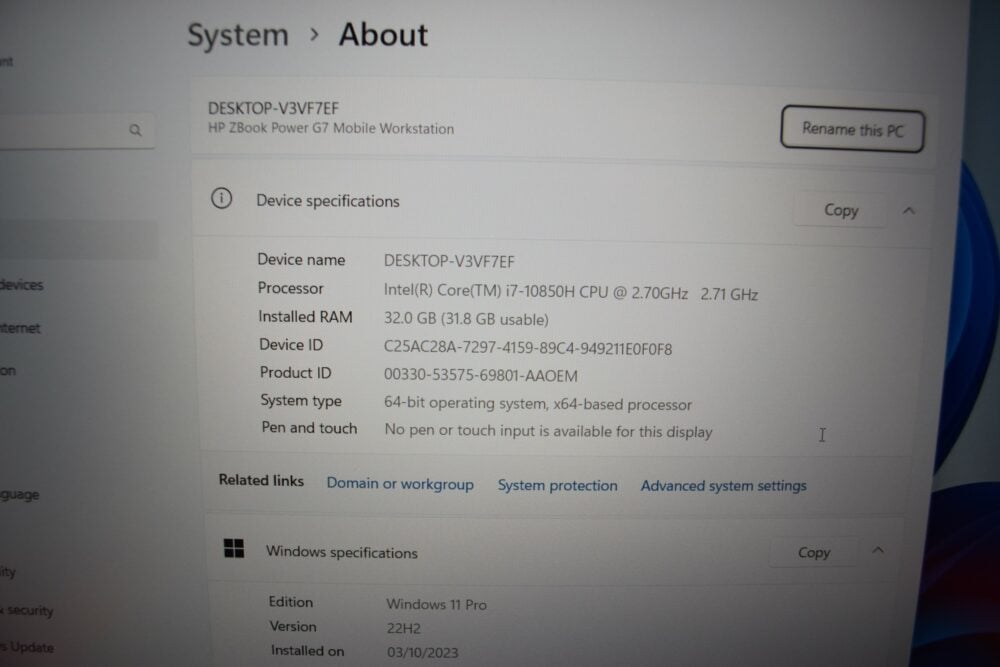Screen dimensions: 1000x667
Task: Rename this PC
Action: click(x=853, y=129)
